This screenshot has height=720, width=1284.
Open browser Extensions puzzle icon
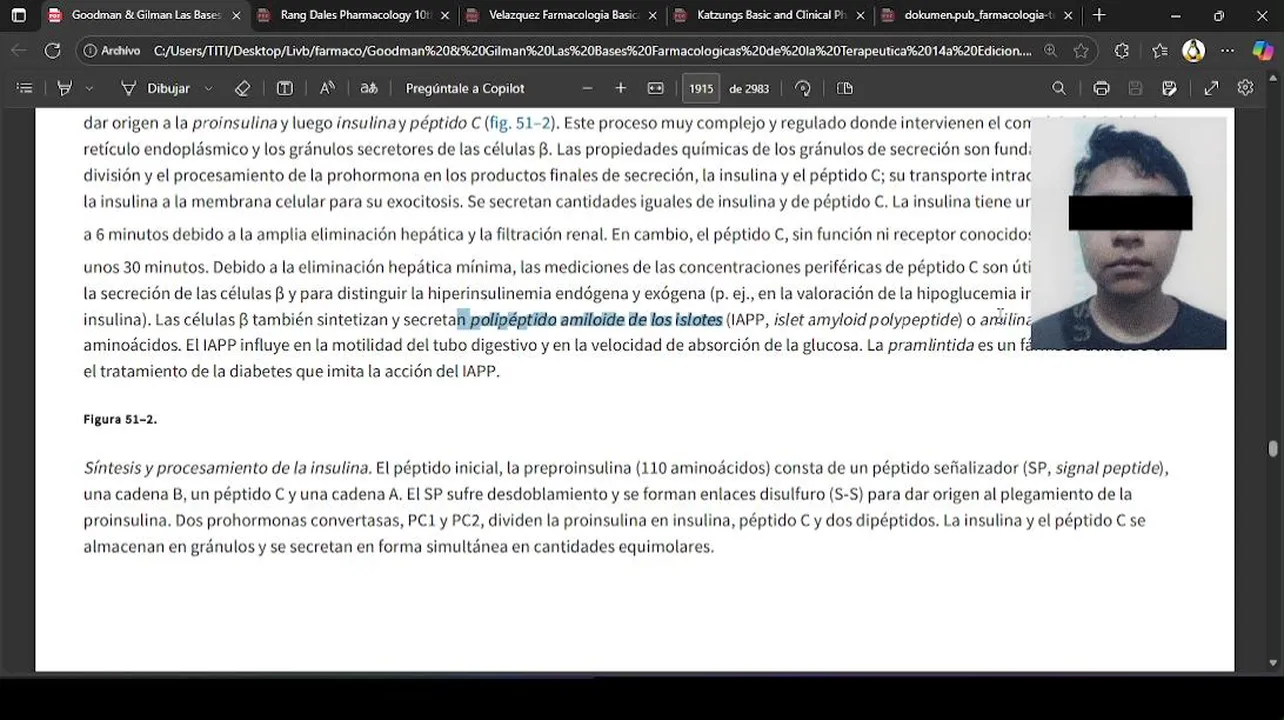[x=1122, y=51]
